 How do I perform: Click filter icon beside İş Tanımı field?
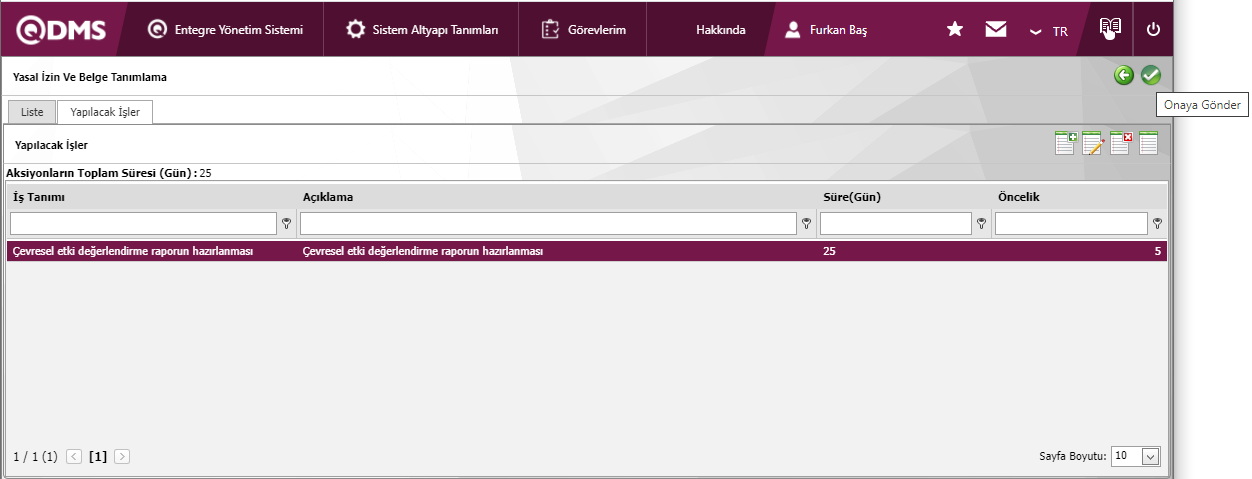(286, 224)
